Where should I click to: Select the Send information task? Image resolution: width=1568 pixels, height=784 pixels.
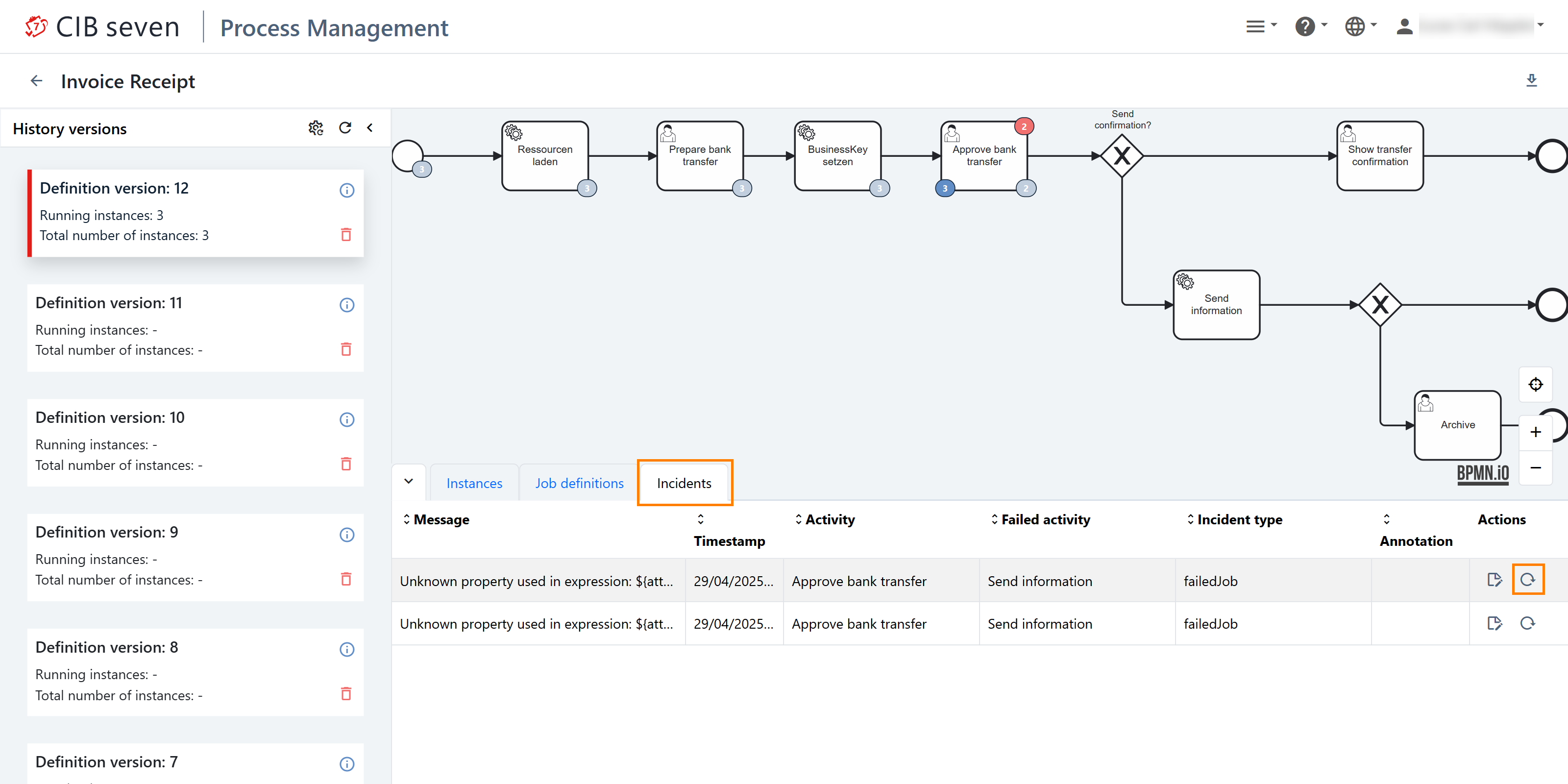1216,304
